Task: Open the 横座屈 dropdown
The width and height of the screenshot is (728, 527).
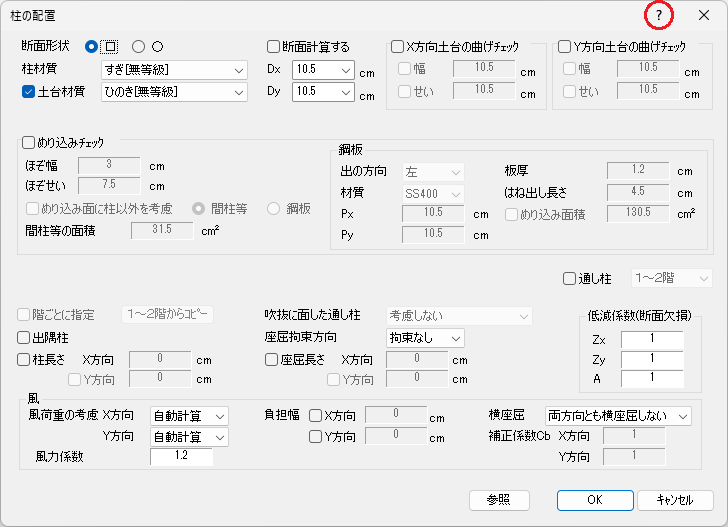Action: point(618,415)
